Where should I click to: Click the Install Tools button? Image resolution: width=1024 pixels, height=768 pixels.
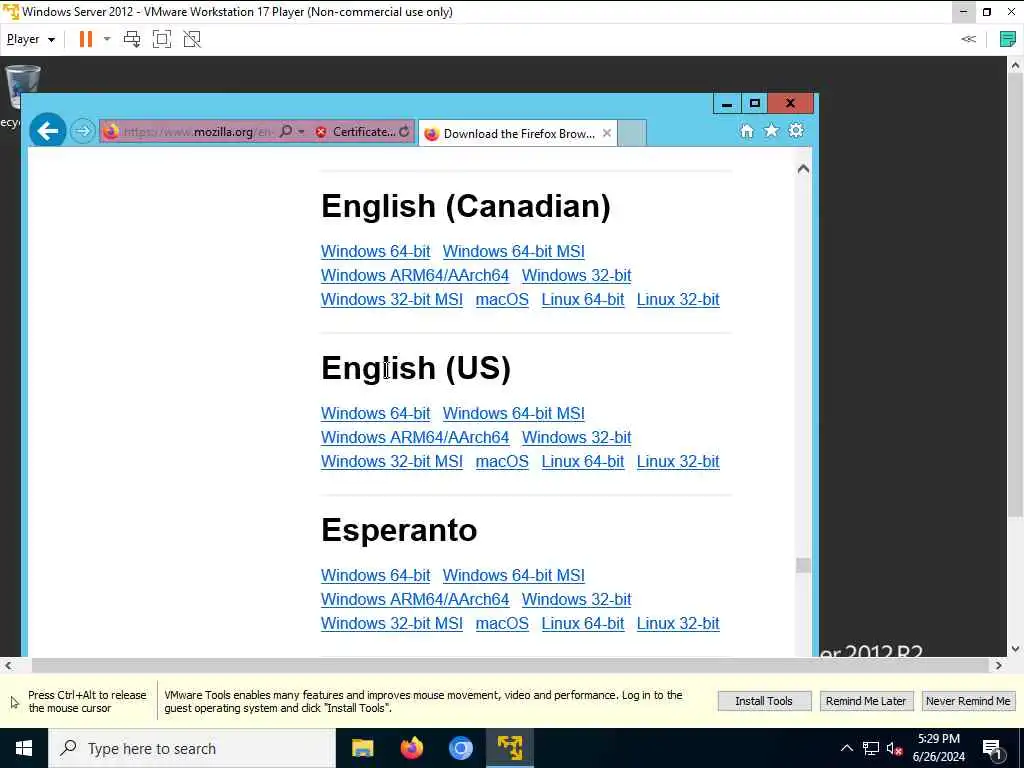click(764, 701)
